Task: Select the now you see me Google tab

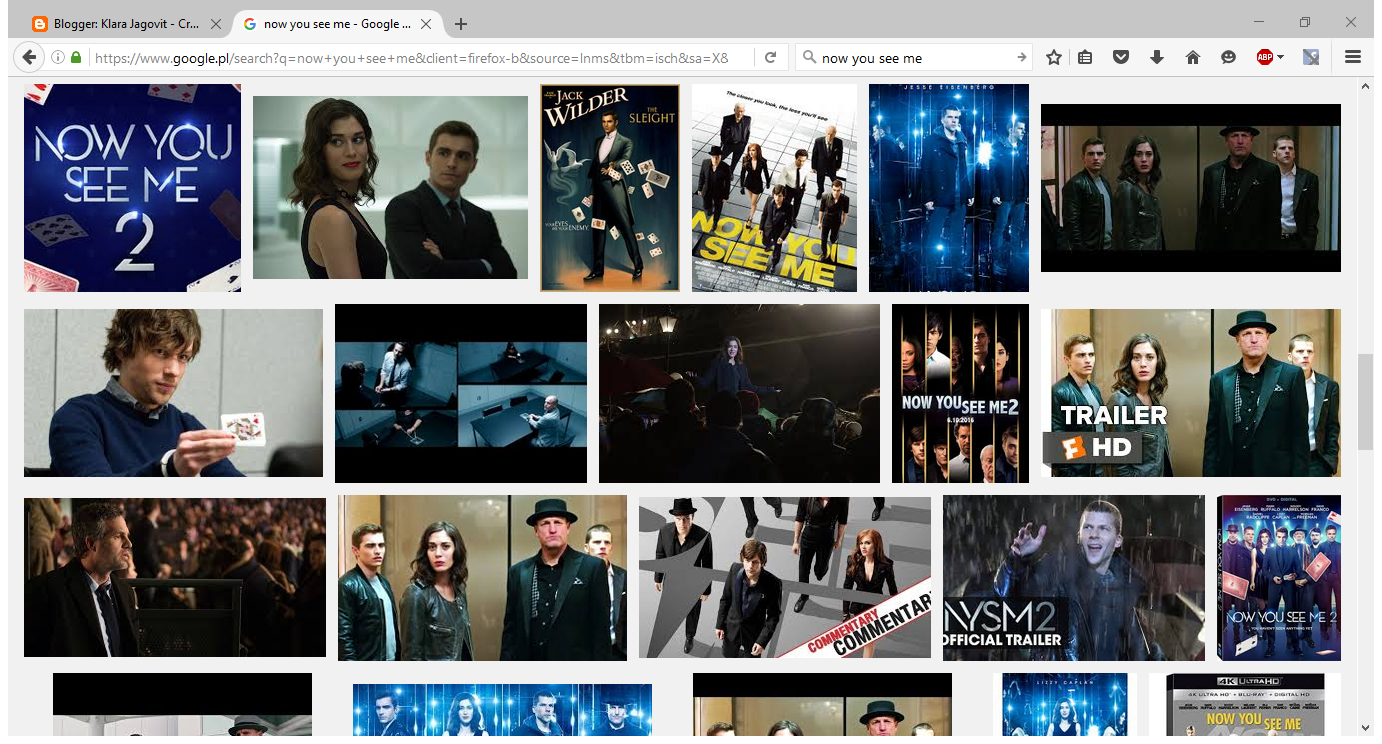Action: coord(337,24)
